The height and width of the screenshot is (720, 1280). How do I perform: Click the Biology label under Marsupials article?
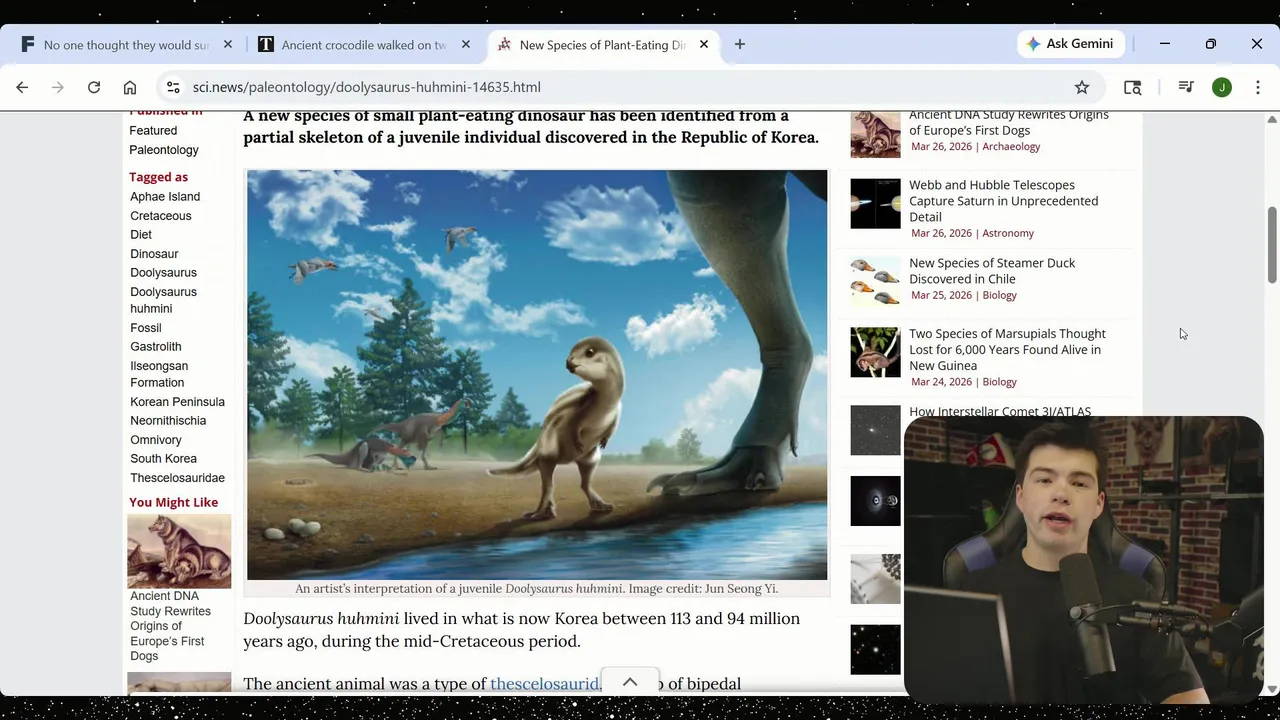999,382
